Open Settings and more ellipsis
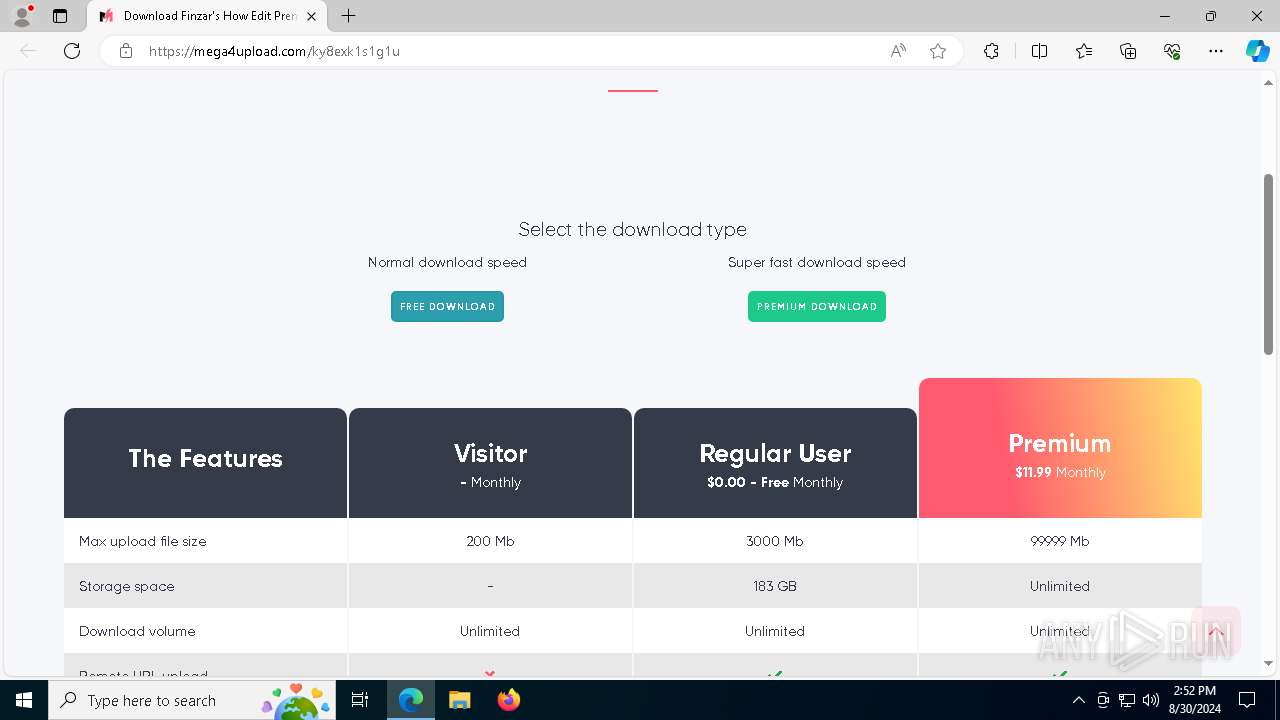This screenshot has height=720, width=1280. point(1216,51)
